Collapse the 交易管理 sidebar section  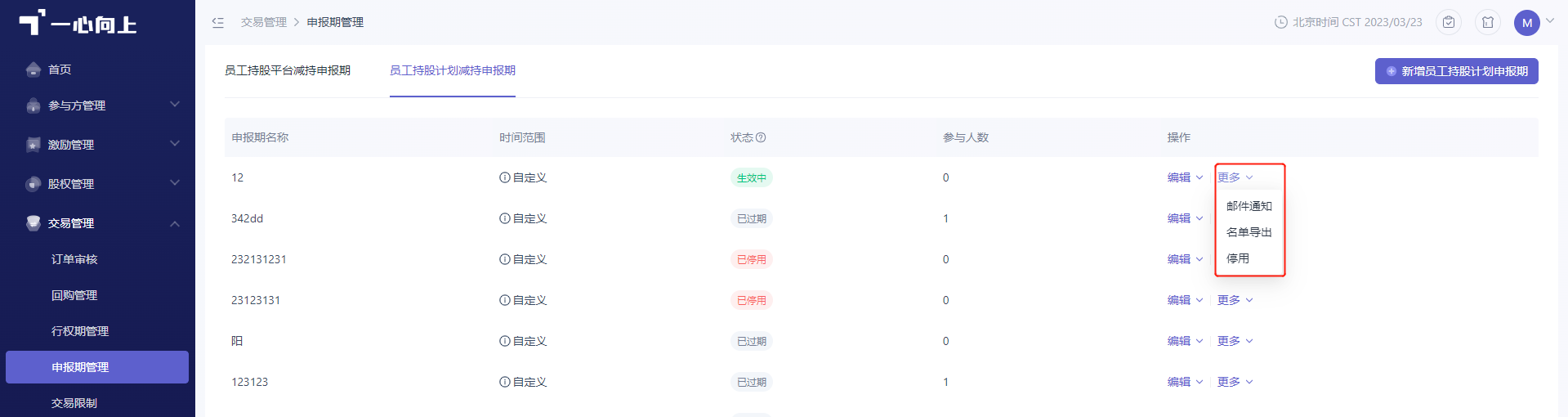[x=98, y=223]
